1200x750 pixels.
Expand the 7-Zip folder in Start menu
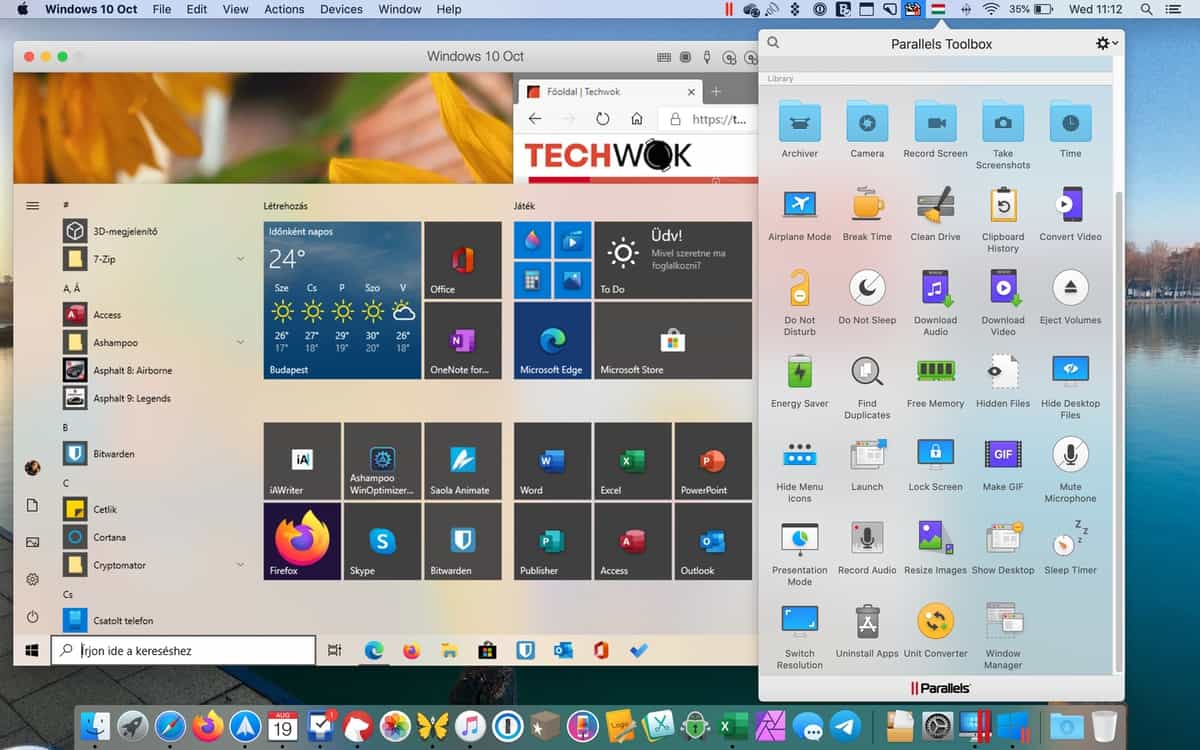pos(240,259)
